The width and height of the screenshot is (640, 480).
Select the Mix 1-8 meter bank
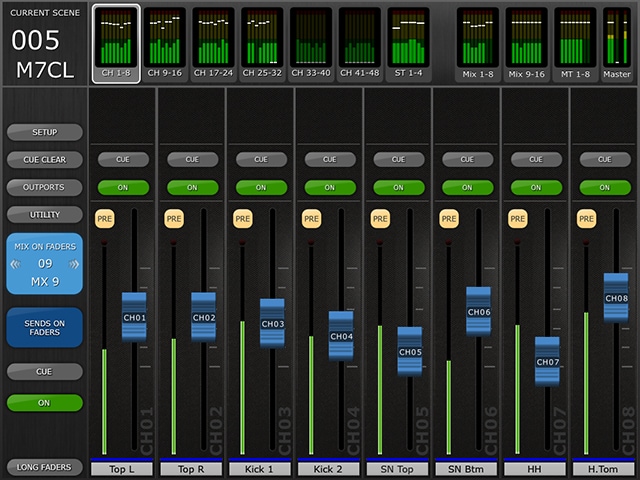pyautogui.click(x=478, y=43)
